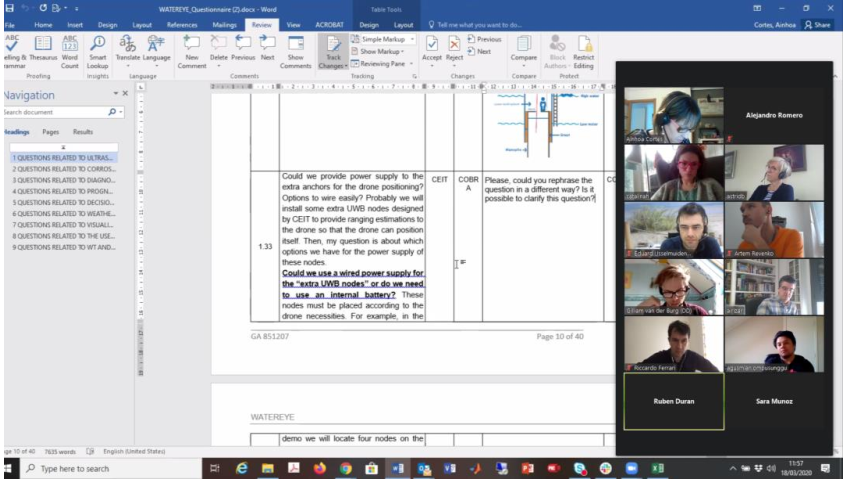Open Google Chrome from the taskbar
Image resolution: width=848 pixels, height=482 pixels.
click(x=346, y=468)
